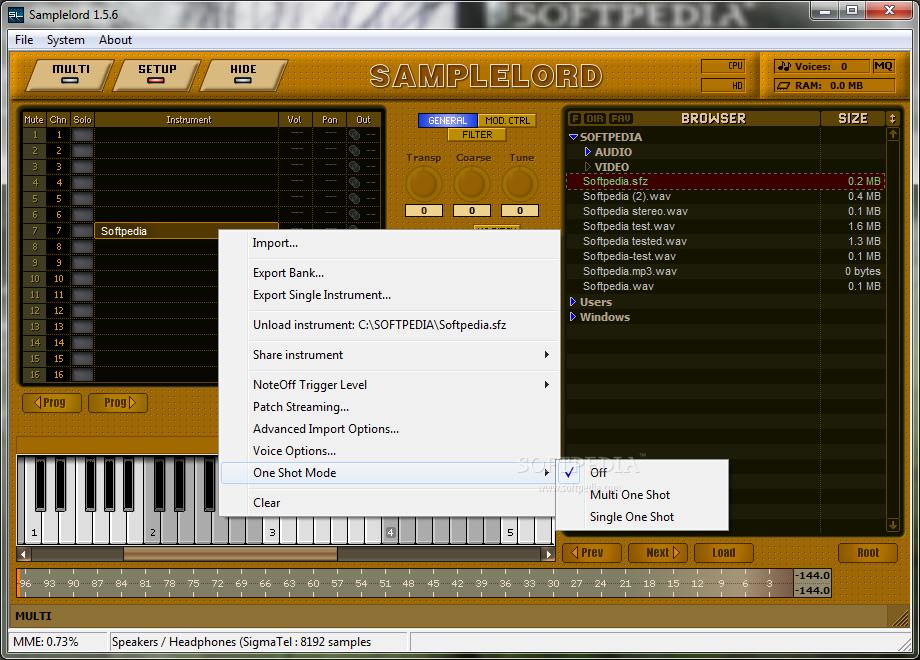The width and height of the screenshot is (920, 660).
Task: Switch browser to FAV view
Action: pos(620,119)
